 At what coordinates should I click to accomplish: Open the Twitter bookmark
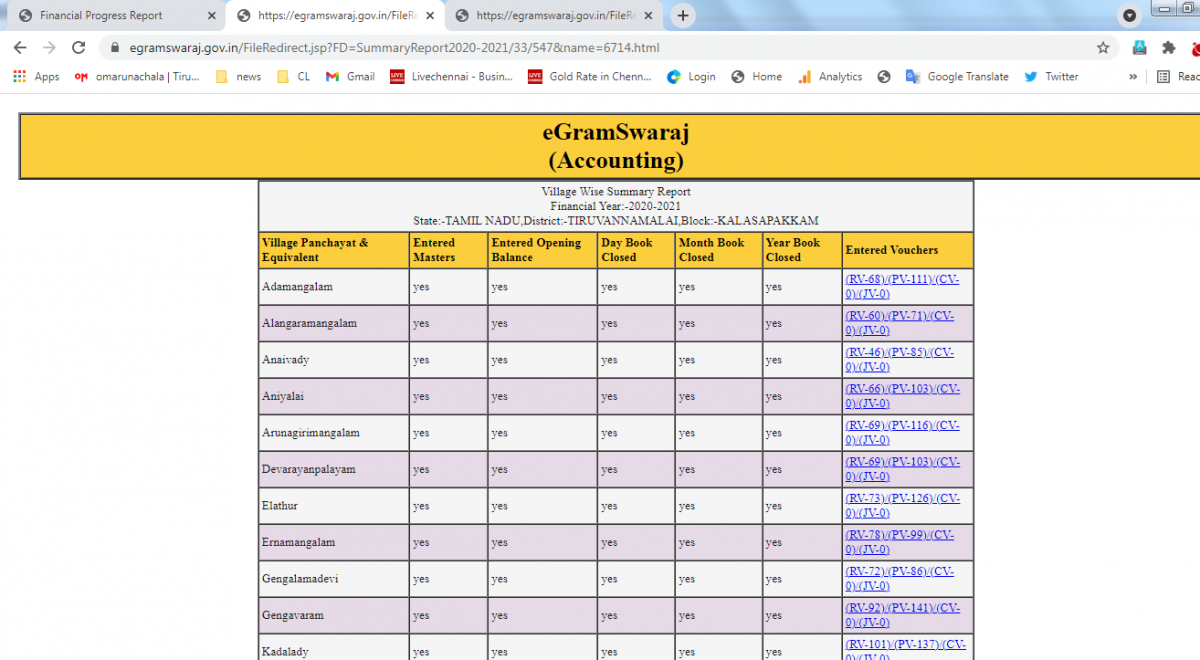[x=1051, y=77]
